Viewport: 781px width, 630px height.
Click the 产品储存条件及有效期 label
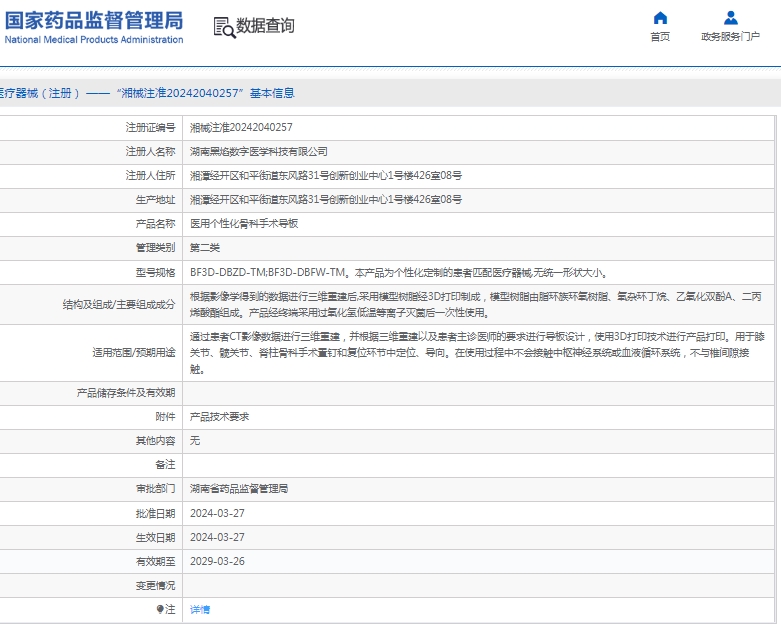point(126,393)
